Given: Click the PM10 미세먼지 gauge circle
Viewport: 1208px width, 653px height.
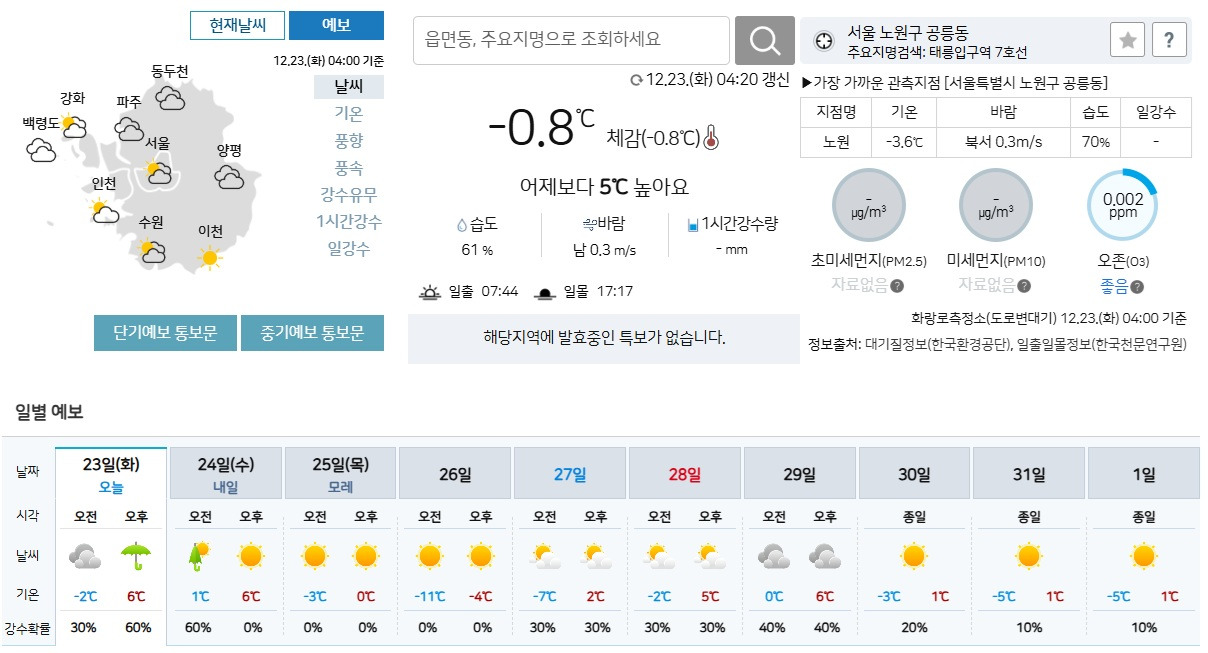Looking at the screenshot, I should pos(995,205).
